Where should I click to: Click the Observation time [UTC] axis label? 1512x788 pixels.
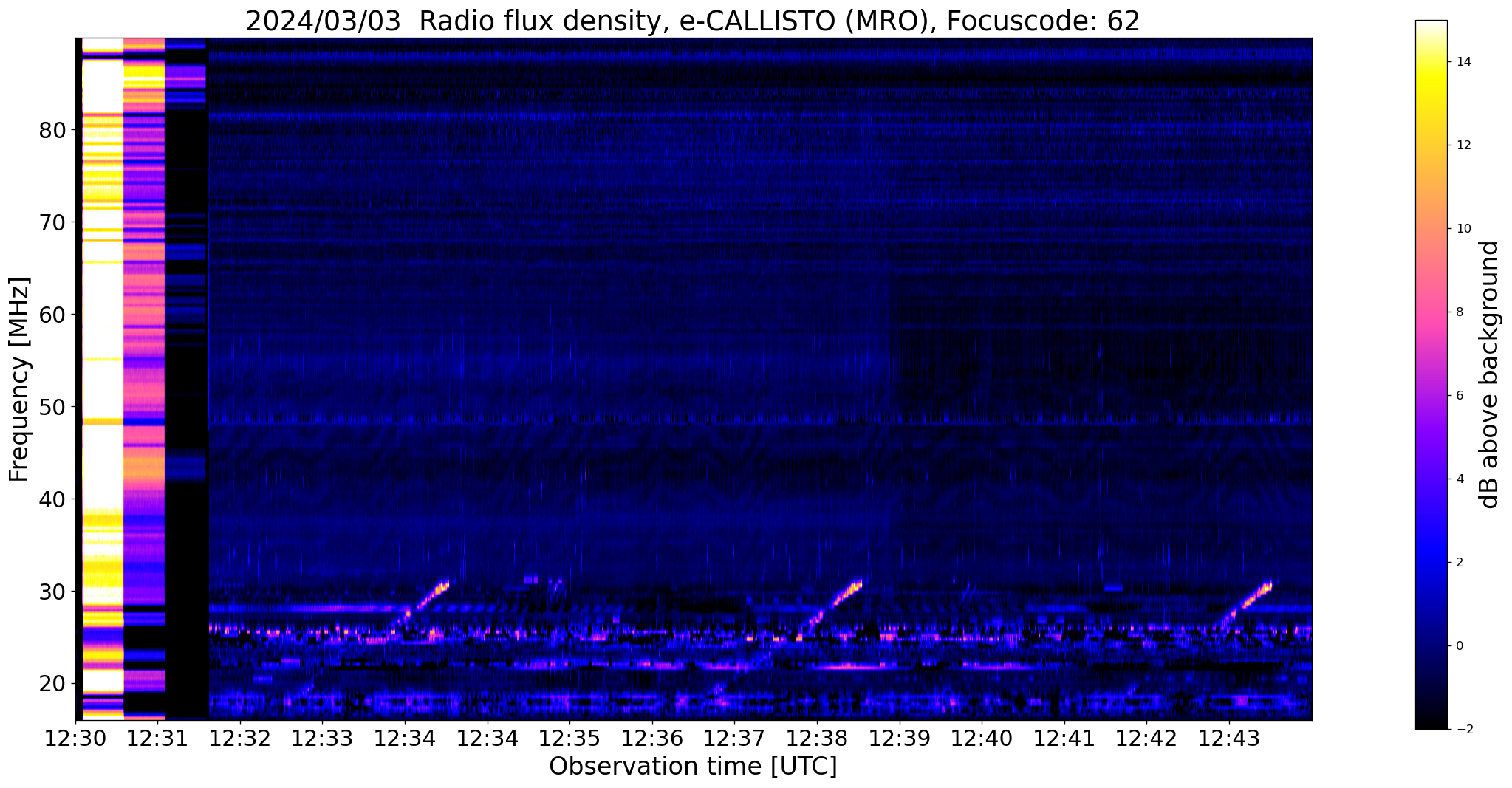(693, 767)
